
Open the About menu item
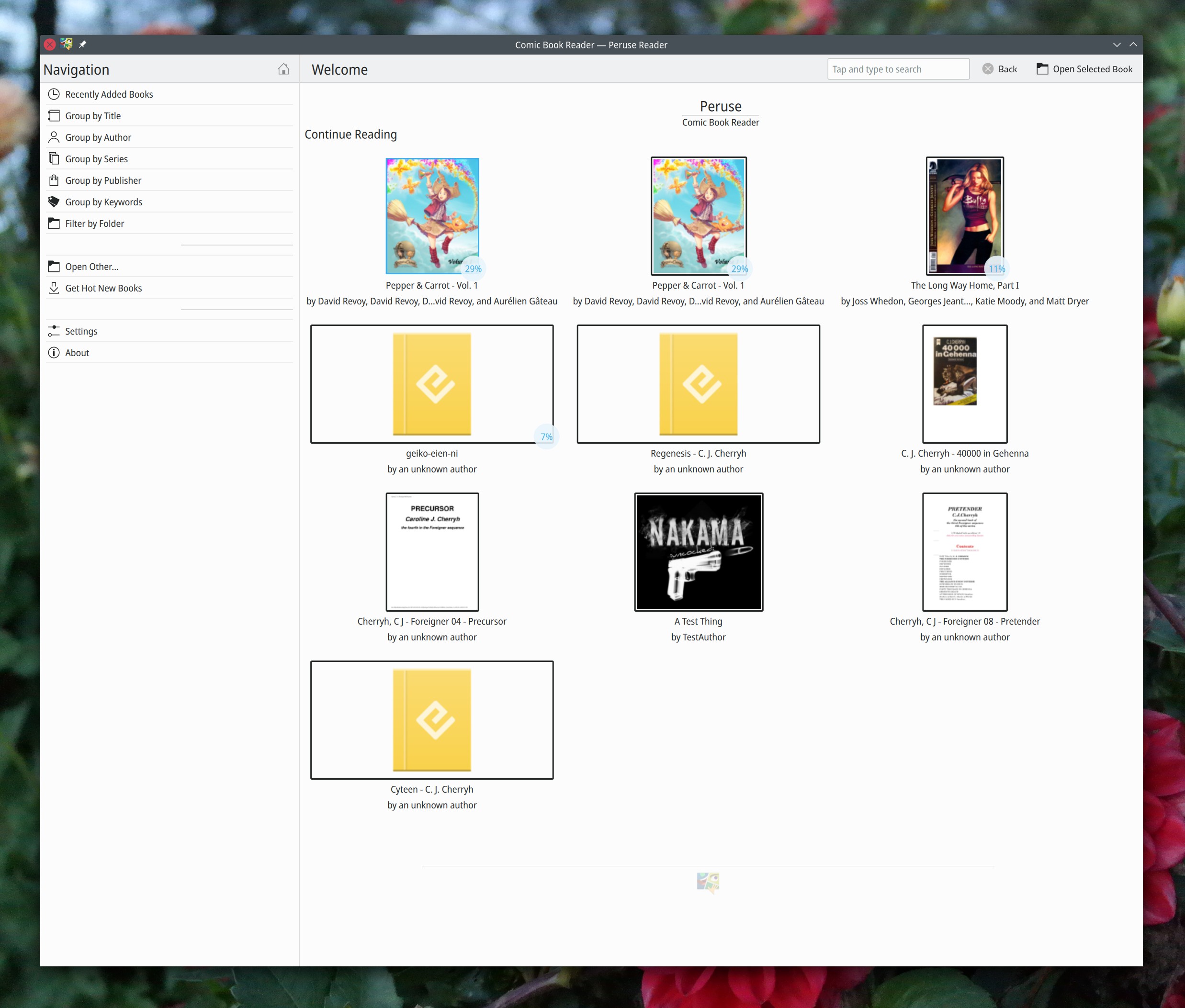pos(76,352)
